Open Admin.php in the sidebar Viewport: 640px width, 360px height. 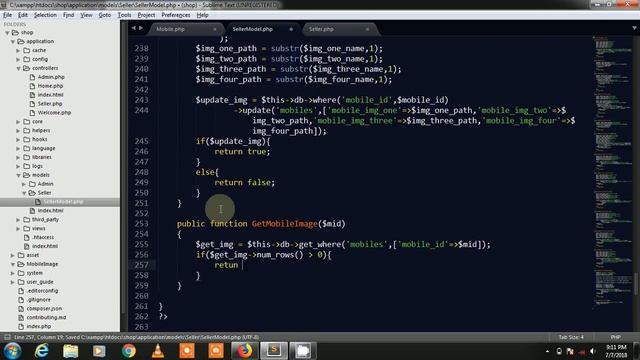(51, 77)
